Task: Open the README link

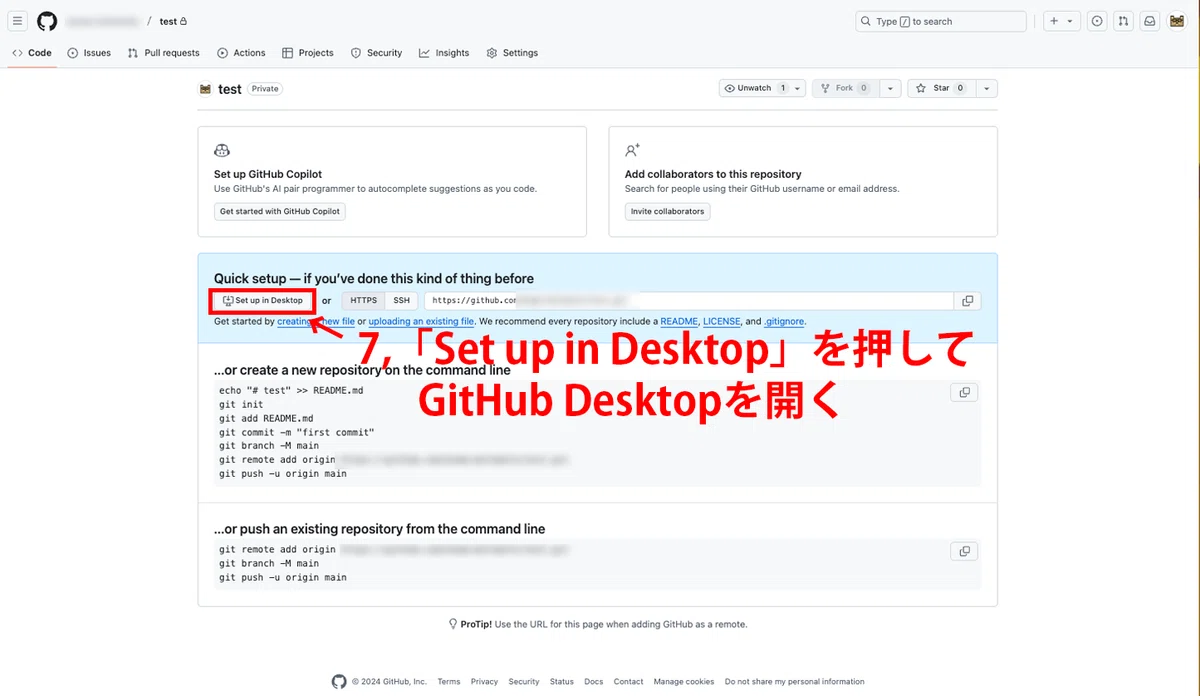Action: click(679, 322)
